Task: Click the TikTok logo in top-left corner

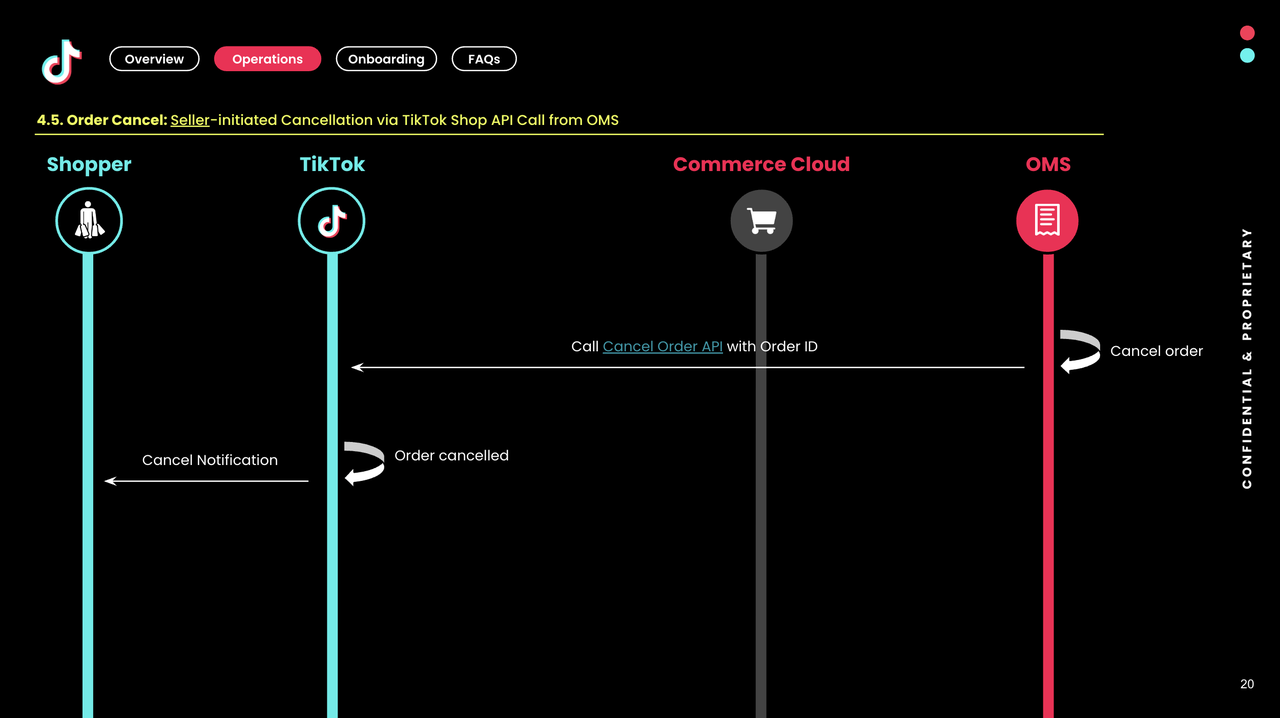Action: coord(62,61)
